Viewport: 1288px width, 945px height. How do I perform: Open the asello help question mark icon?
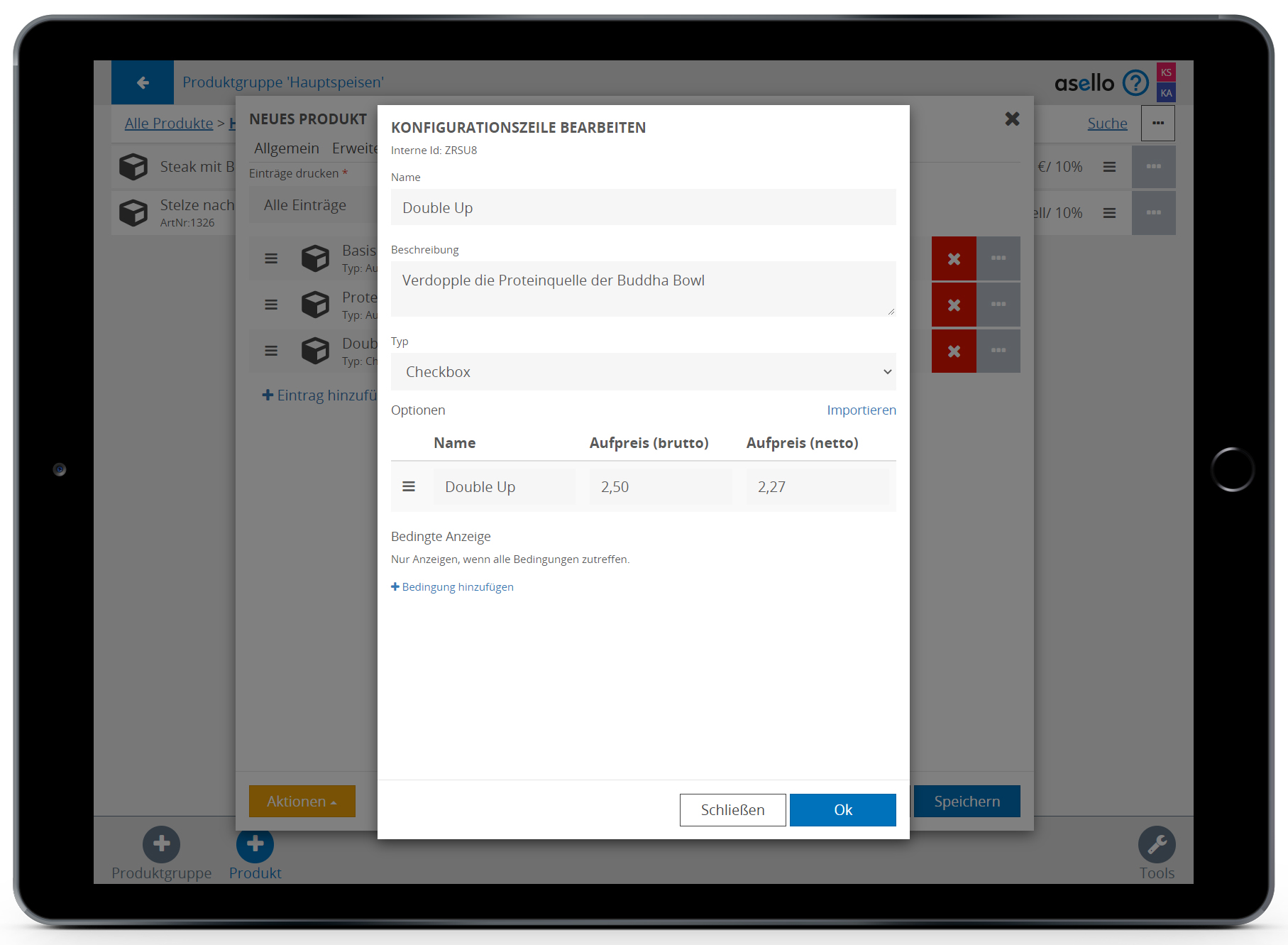[1135, 83]
